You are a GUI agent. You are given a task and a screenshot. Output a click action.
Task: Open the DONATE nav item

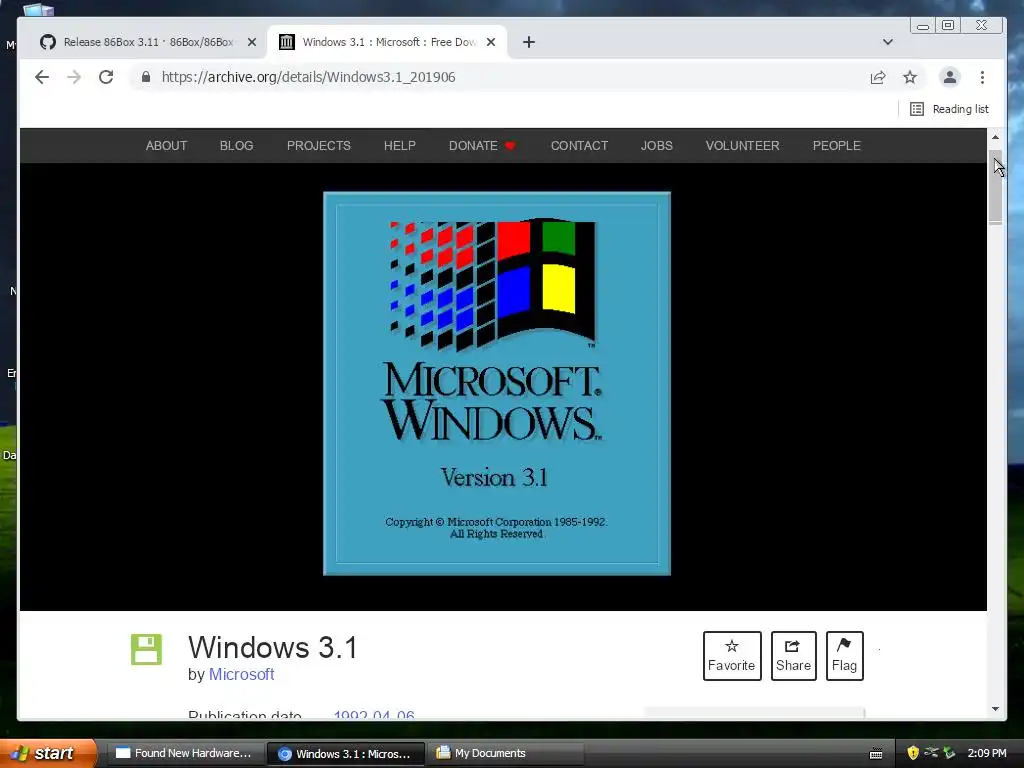pos(482,146)
